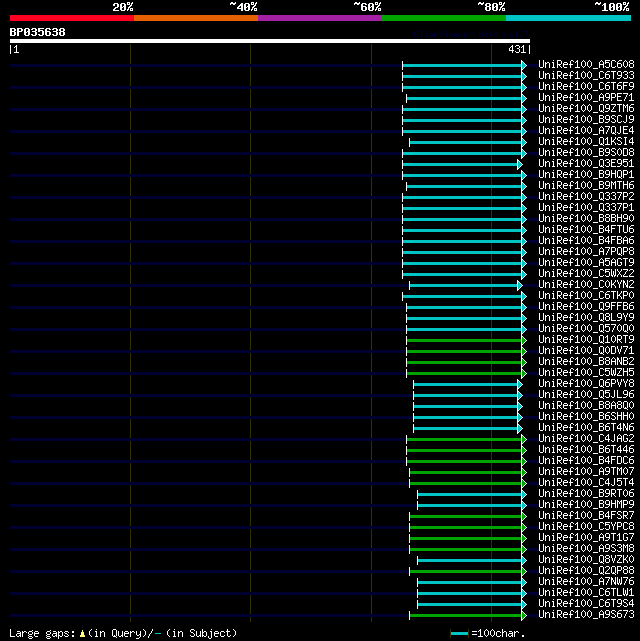Select the UniRef100_B8BH90 label
This screenshot has height=641, width=640.
pos(586,219)
